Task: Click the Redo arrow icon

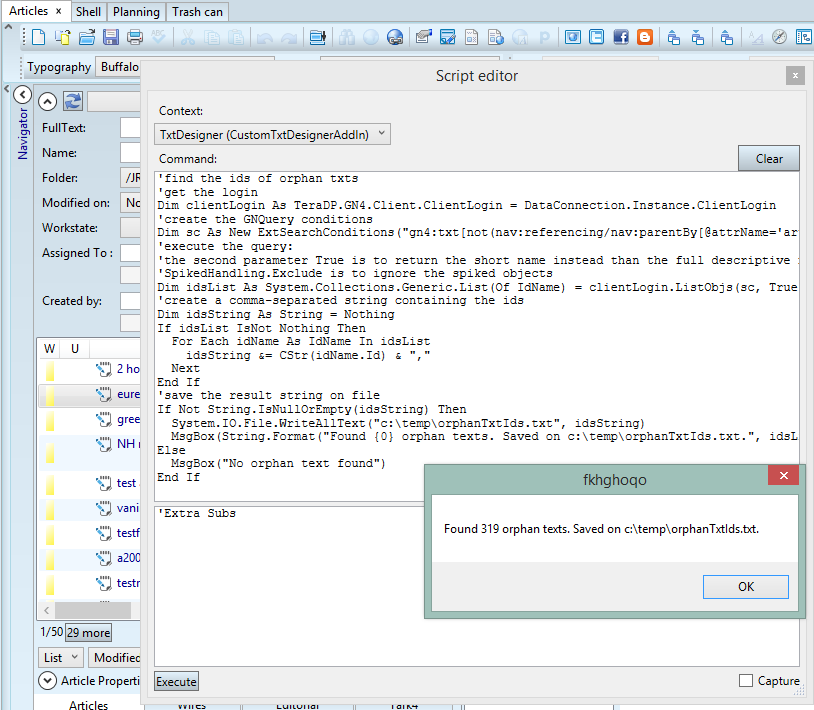Action: click(289, 37)
